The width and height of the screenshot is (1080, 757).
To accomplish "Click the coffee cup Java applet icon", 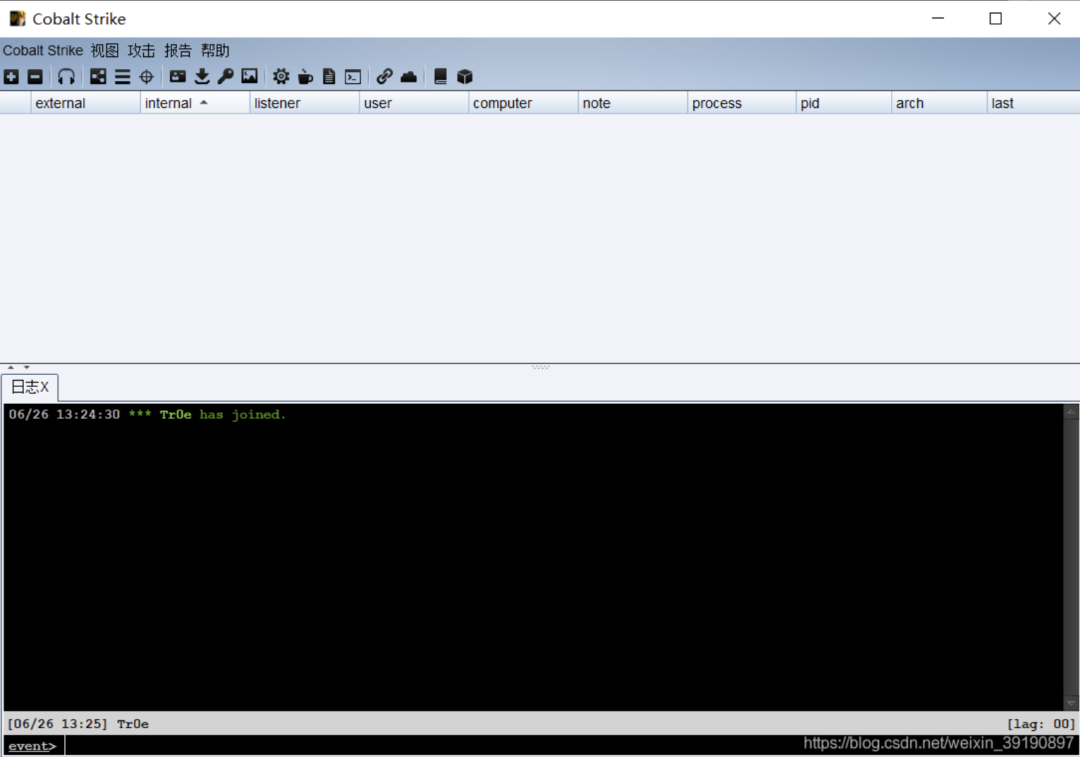I will pyautogui.click(x=305, y=76).
